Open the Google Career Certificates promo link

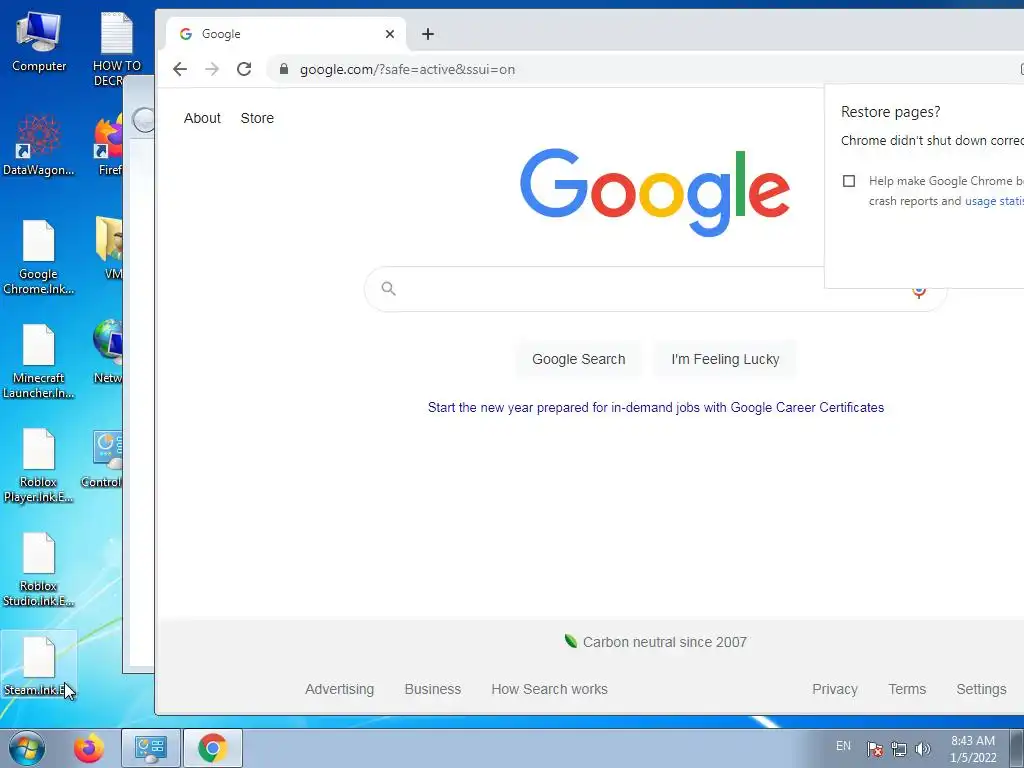tap(656, 408)
